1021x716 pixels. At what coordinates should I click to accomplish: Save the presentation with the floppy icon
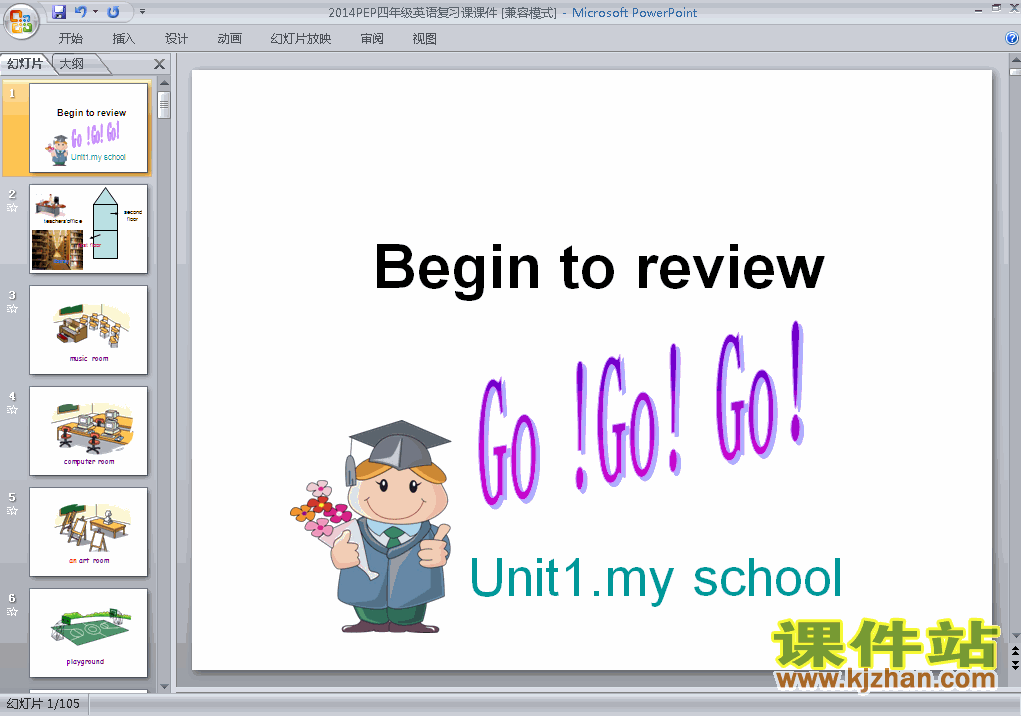click(x=59, y=12)
